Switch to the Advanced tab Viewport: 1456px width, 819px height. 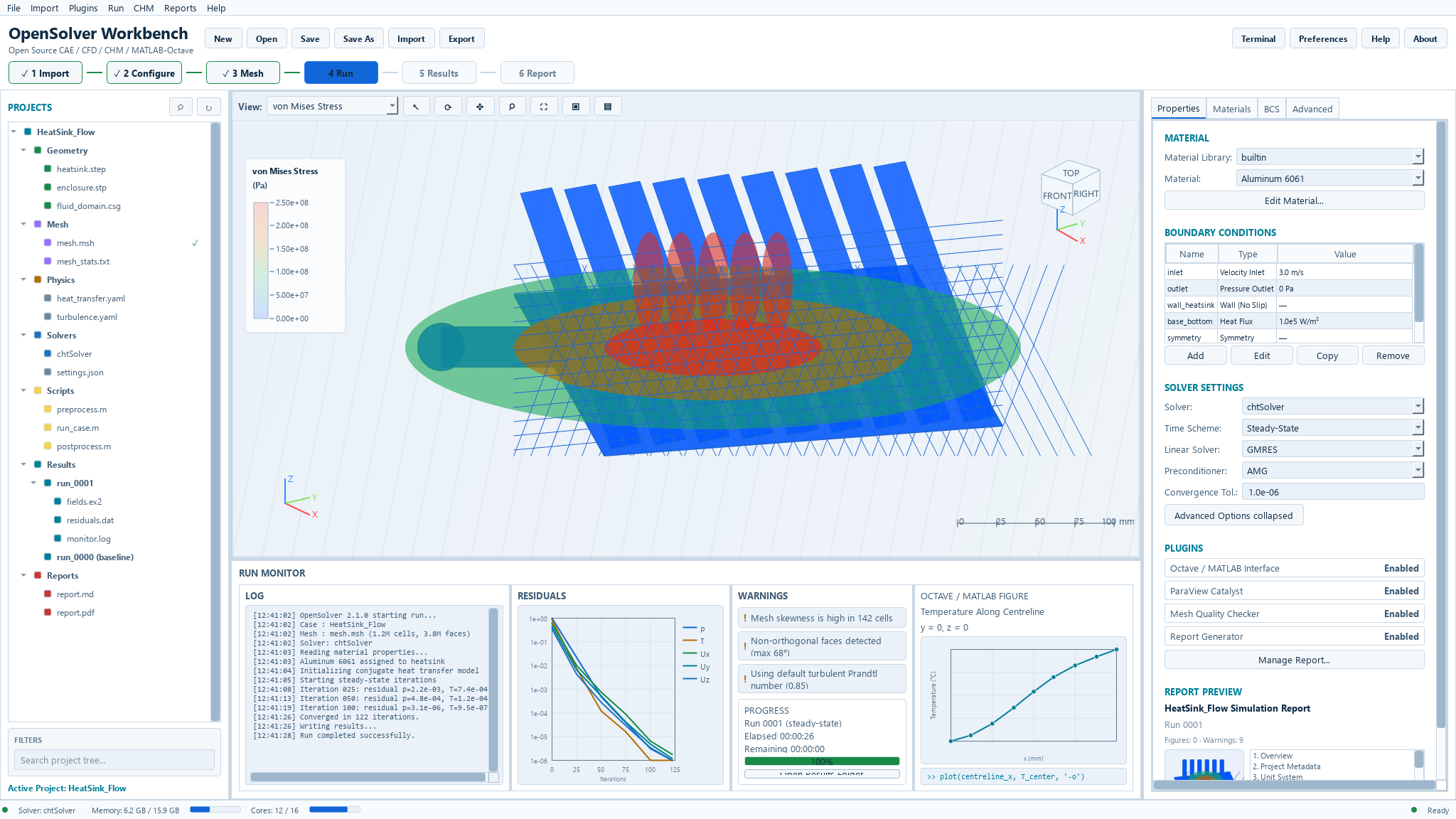(x=1312, y=109)
